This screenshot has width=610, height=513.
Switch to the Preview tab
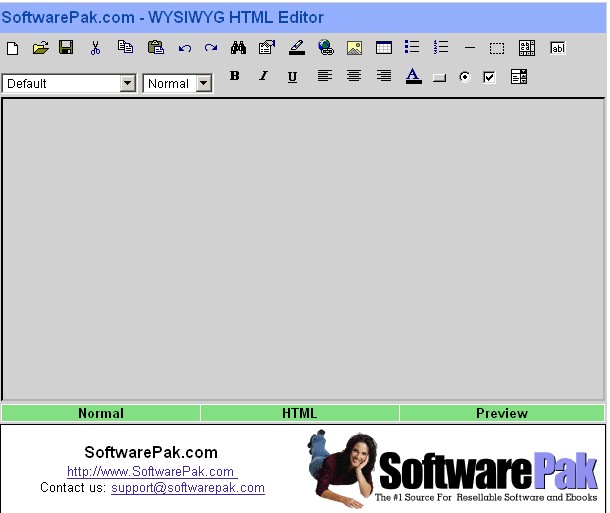pos(501,413)
